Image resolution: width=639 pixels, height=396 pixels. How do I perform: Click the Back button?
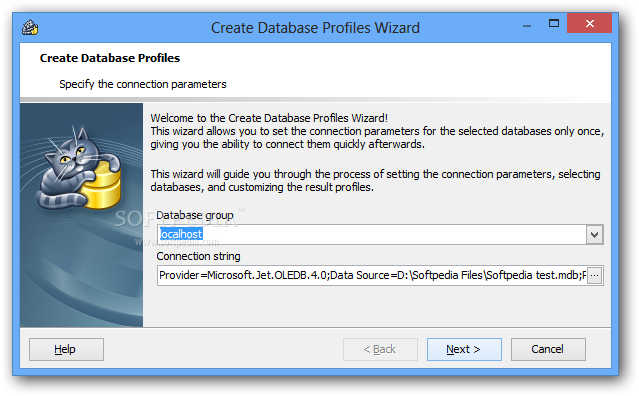pyautogui.click(x=380, y=350)
